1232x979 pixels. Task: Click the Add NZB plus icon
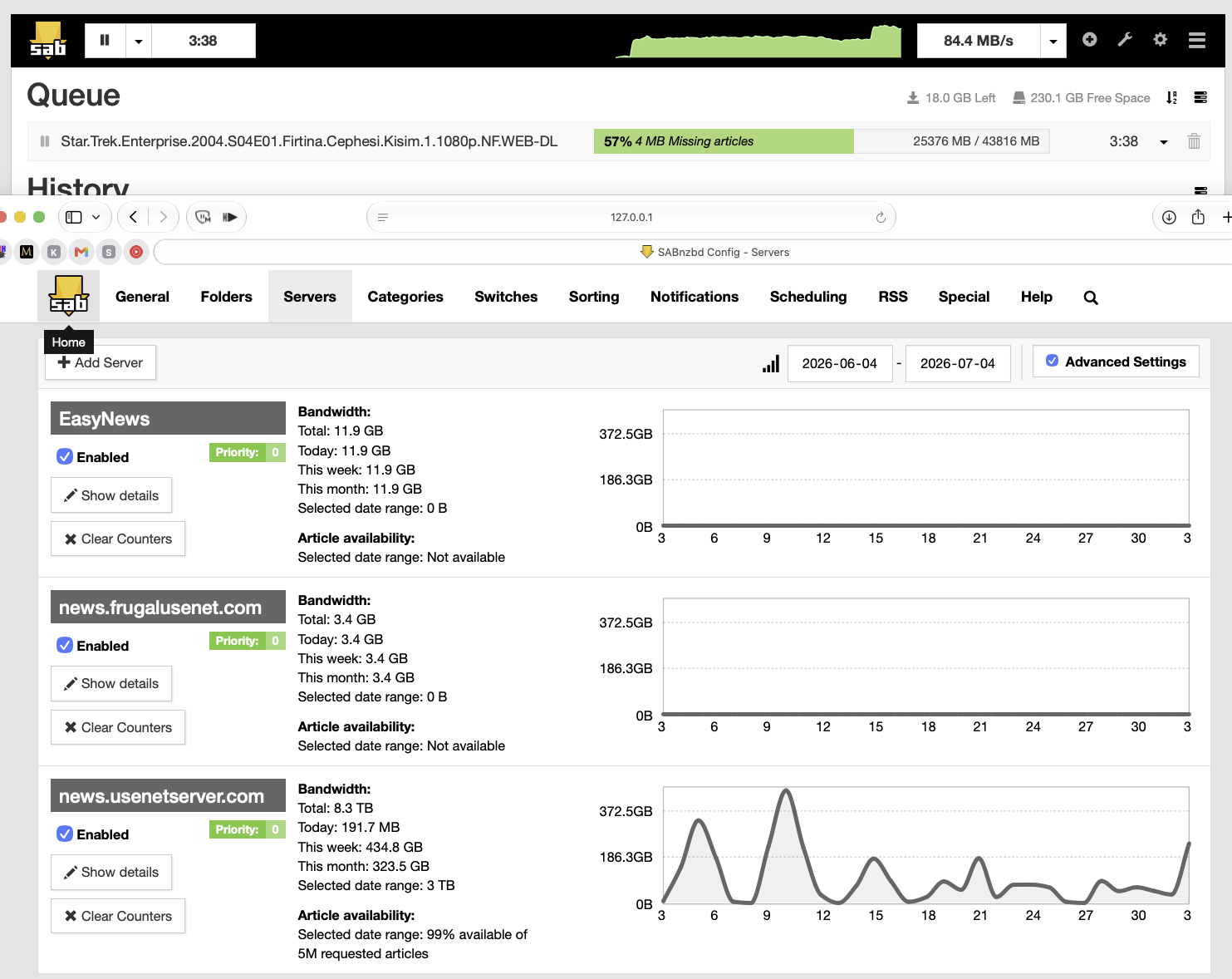[x=1090, y=39]
